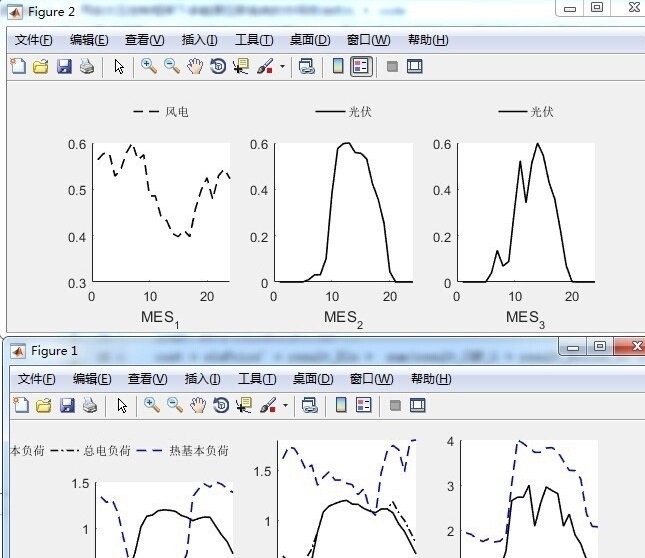Select Edit Plot arrow tool in Figure 1
This screenshot has width=645, height=558.
[122, 405]
